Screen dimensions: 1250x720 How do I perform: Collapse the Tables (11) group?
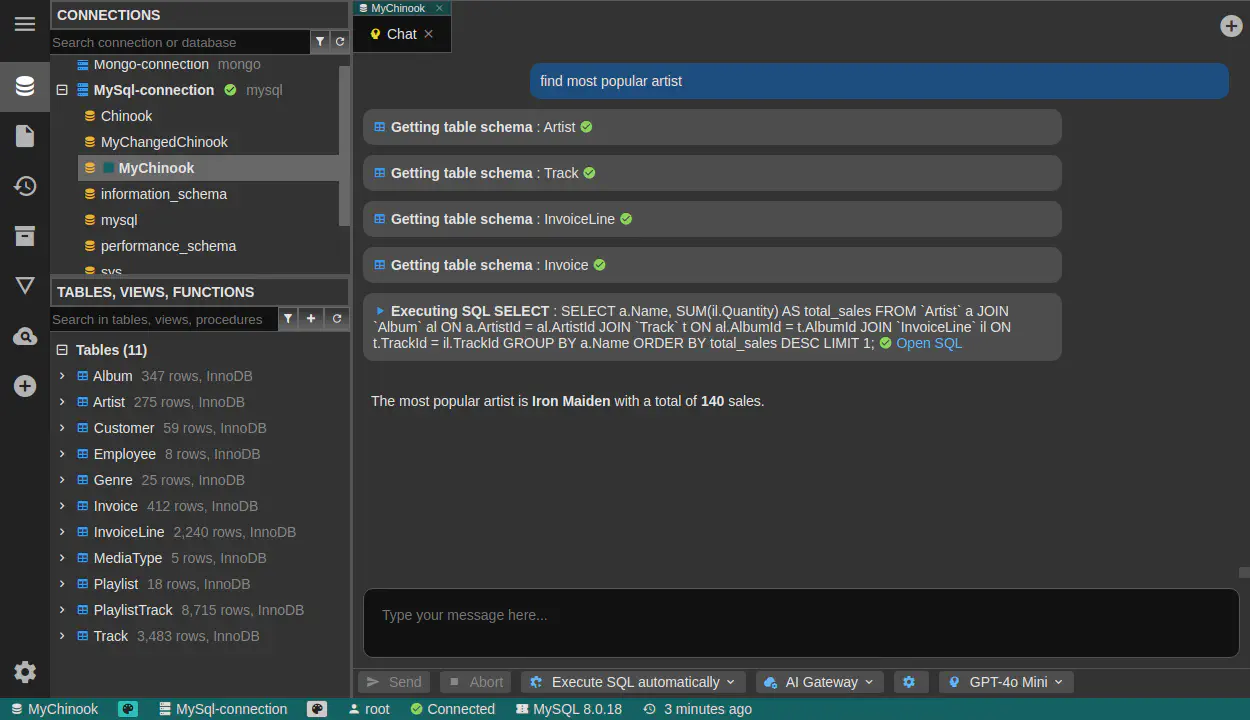tap(62, 350)
